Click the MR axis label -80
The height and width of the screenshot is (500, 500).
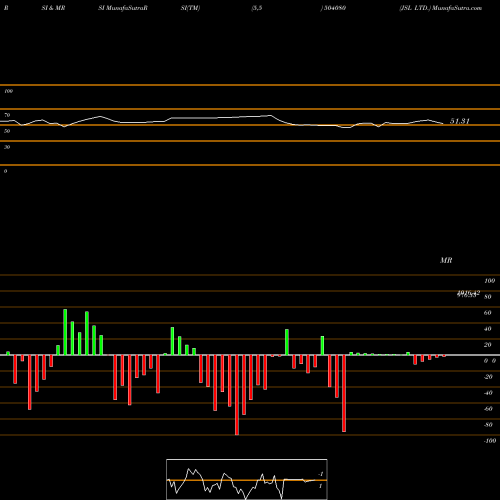click(x=488, y=425)
